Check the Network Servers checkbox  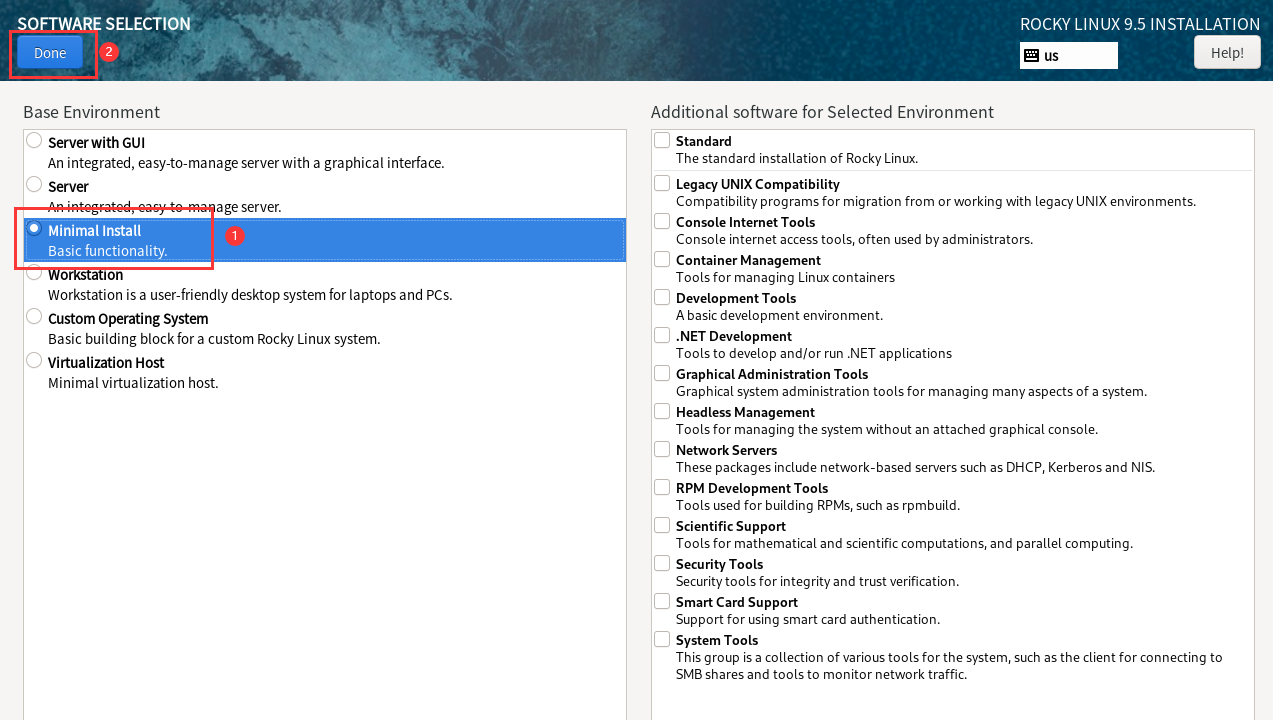662,449
